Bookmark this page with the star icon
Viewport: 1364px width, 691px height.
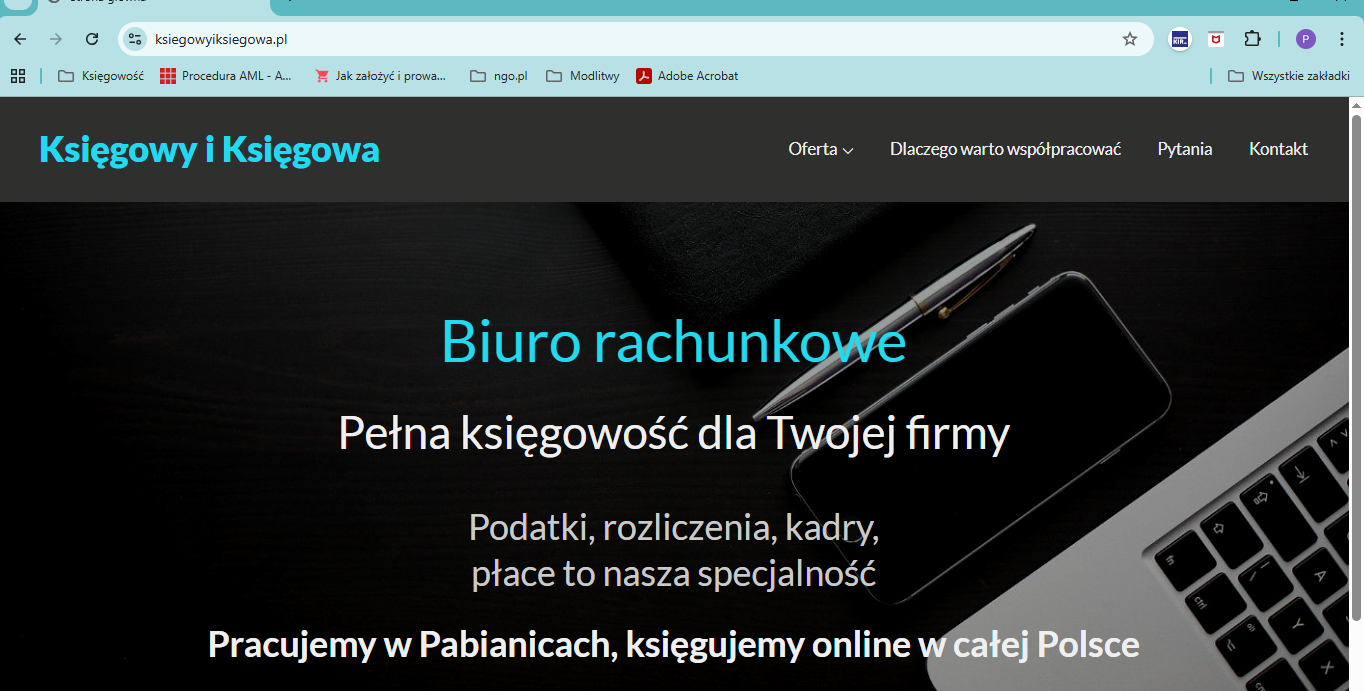[x=1130, y=39]
